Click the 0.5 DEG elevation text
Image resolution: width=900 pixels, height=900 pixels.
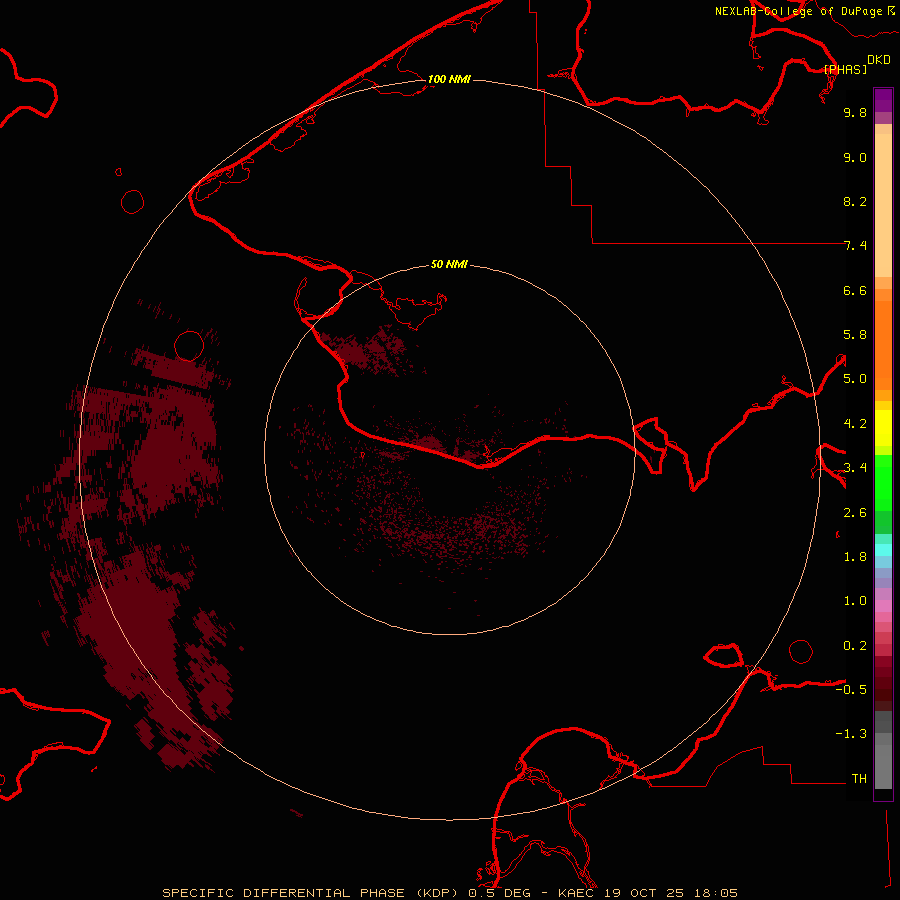pyautogui.click(x=500, y=893)
